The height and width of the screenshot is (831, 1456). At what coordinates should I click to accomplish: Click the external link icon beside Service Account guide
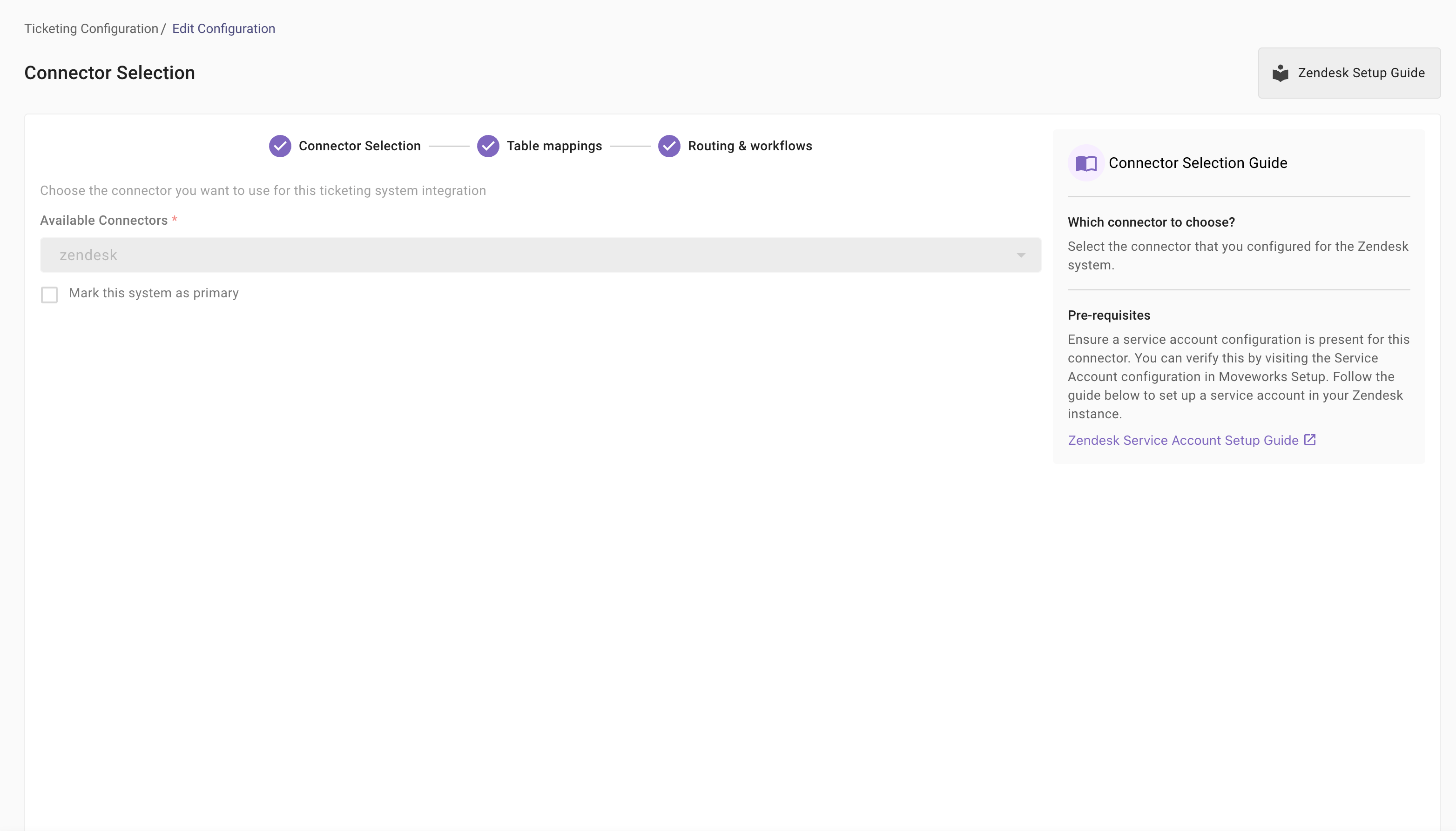click(1310, 440)
